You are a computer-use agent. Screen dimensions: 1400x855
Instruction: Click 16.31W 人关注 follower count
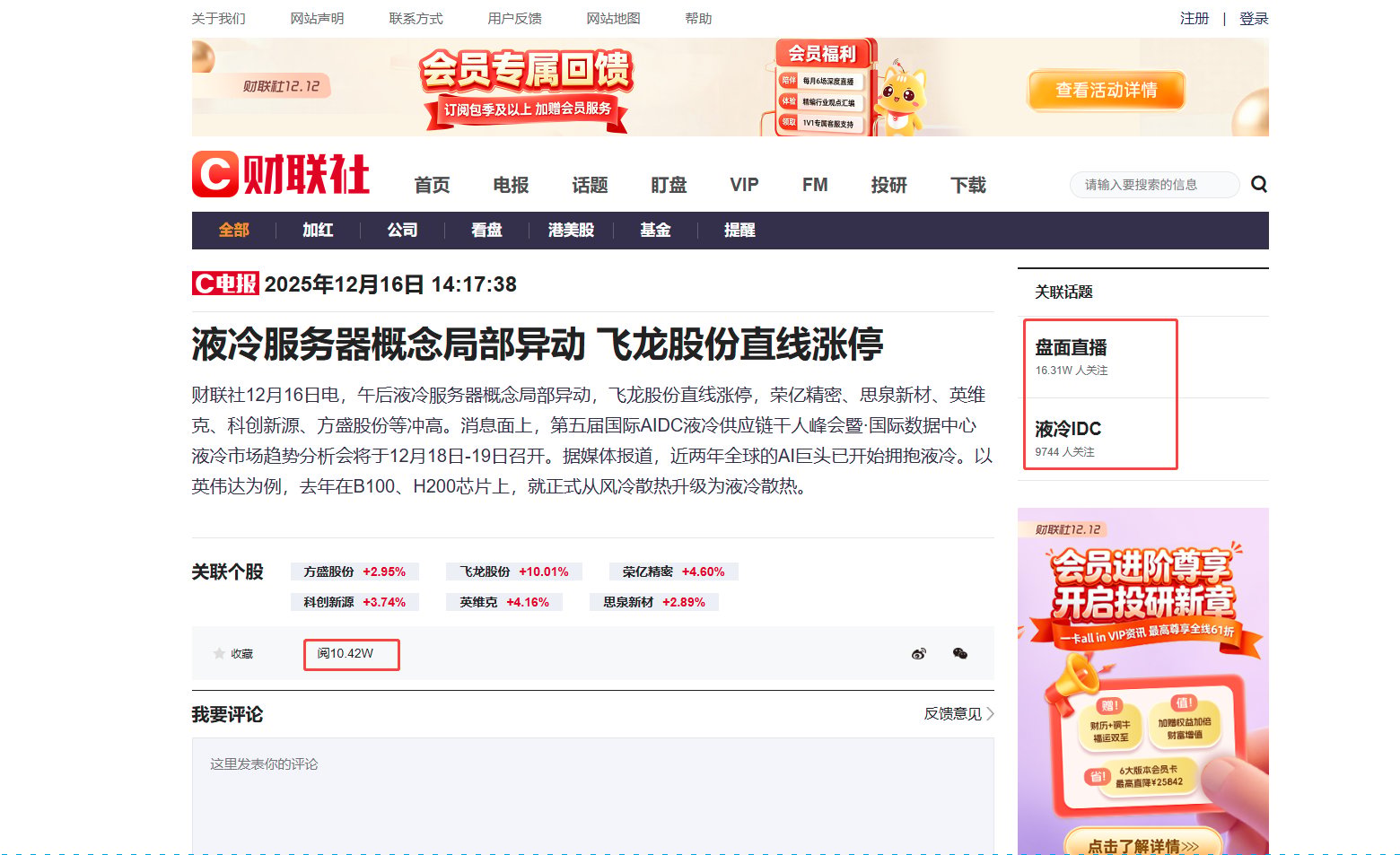click(x=1072, y=371)
